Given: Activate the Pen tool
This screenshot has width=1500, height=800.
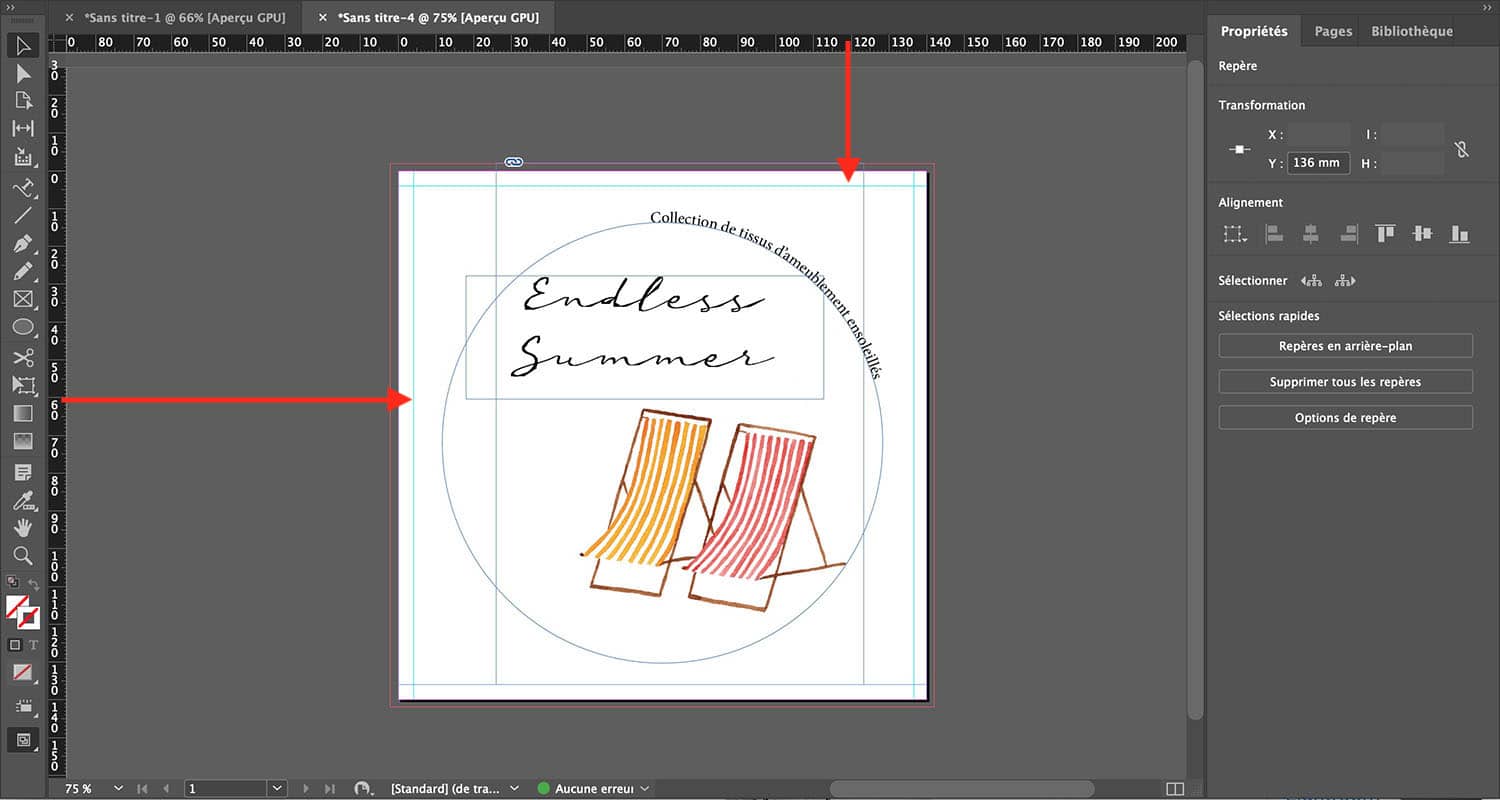Looking at the screenshot, I should pyautogui.click(x=24, y=243).
